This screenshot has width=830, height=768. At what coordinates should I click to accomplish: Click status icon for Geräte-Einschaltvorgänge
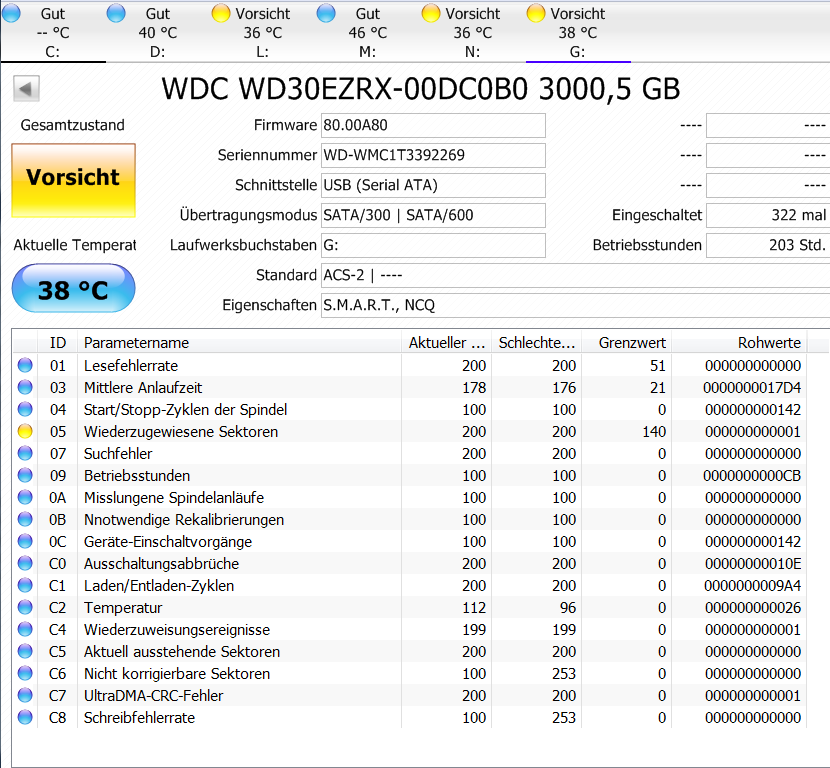pyautogui.click(x=25, y=541)
